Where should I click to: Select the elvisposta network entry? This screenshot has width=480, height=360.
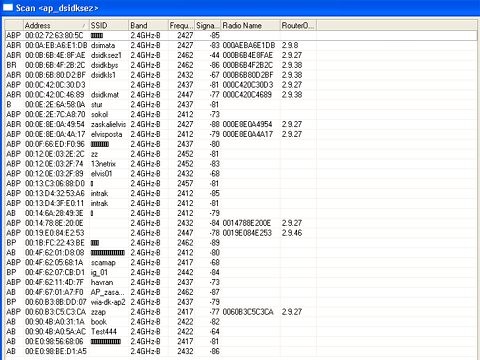[241, 134]
